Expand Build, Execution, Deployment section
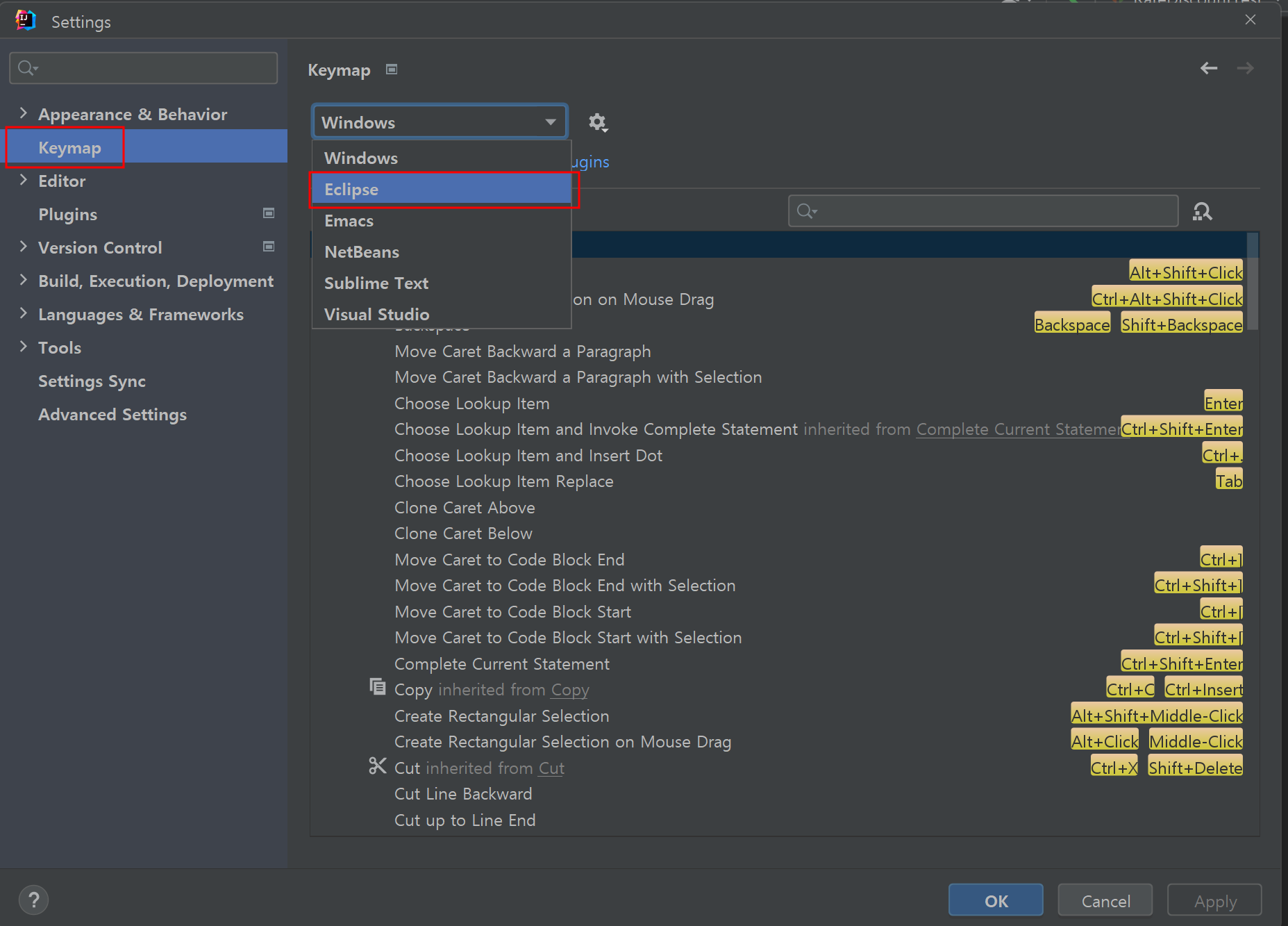Viewport: 1288px width, 926px height. 24,280
